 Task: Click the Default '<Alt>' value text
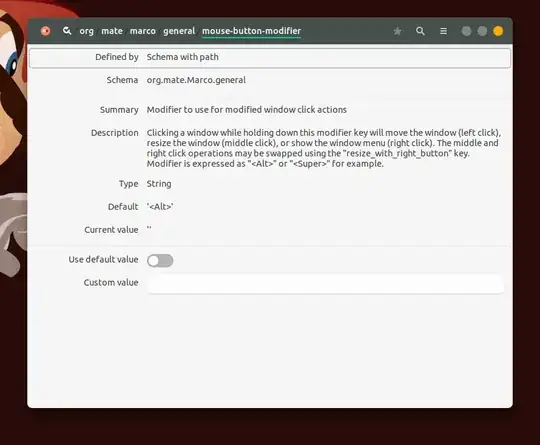tap(160, 207)
